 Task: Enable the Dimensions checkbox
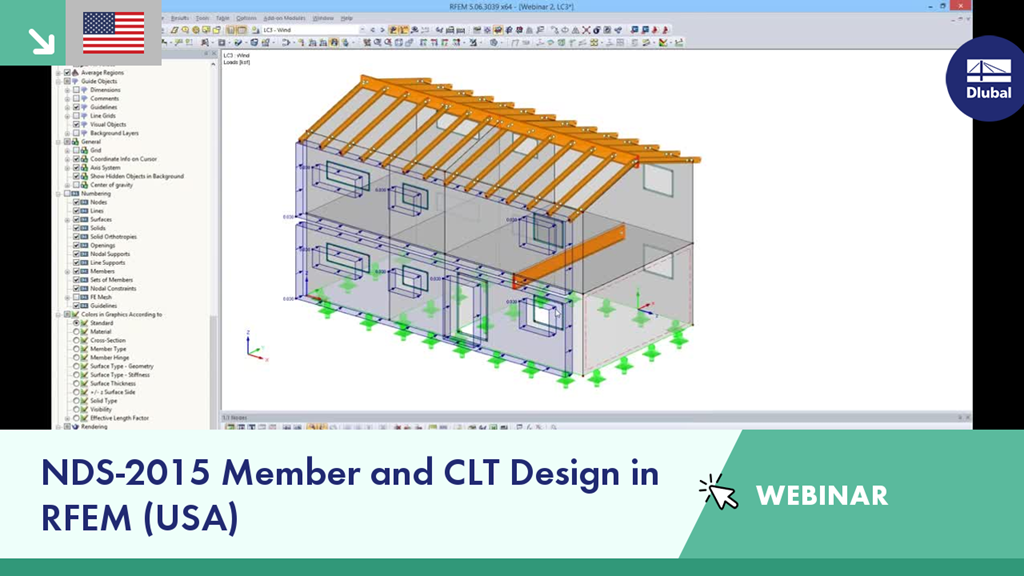76,89
